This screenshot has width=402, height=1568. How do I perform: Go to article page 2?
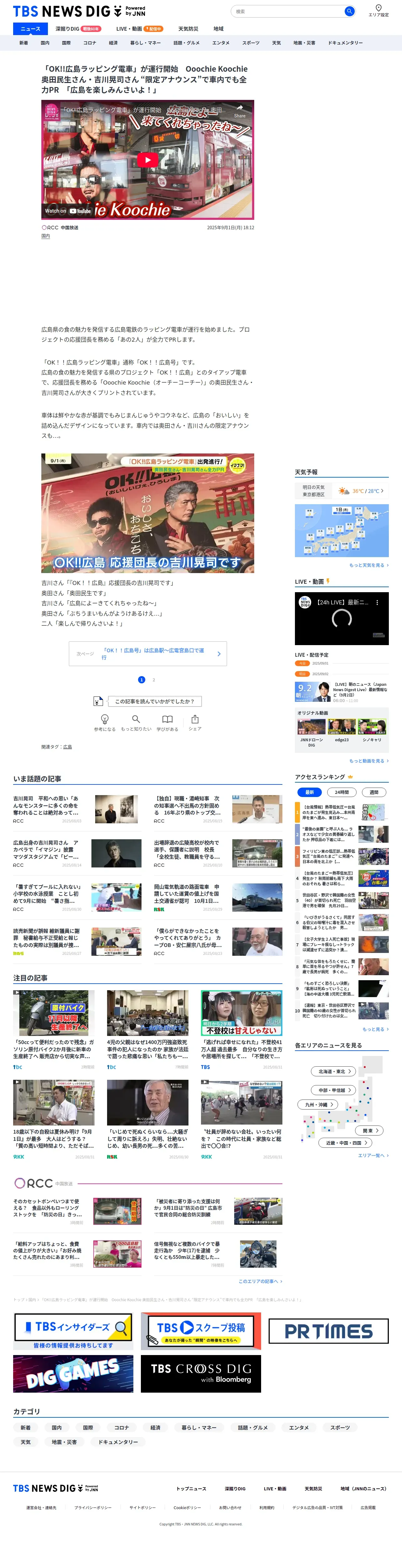point(154,679)
